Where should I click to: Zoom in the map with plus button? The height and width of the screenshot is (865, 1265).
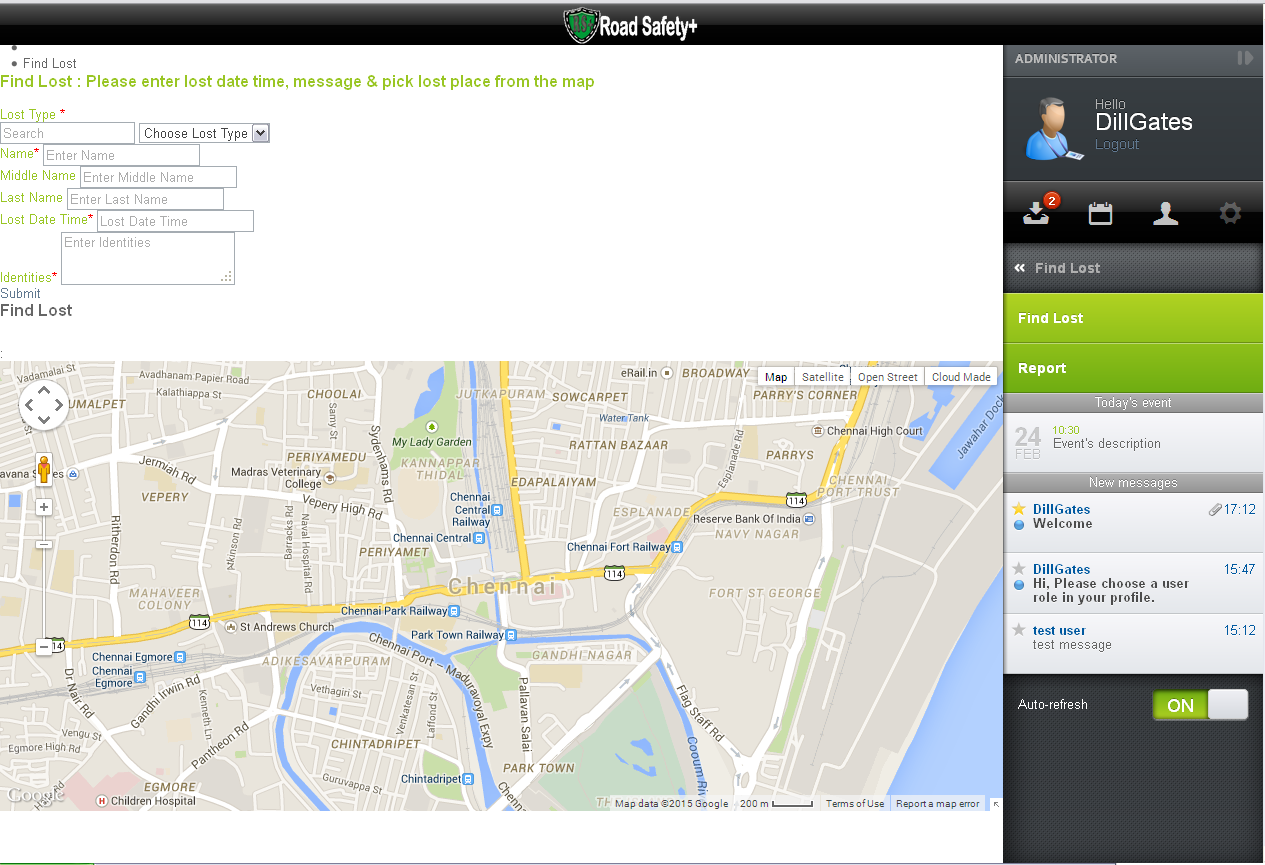coord(44,507)
